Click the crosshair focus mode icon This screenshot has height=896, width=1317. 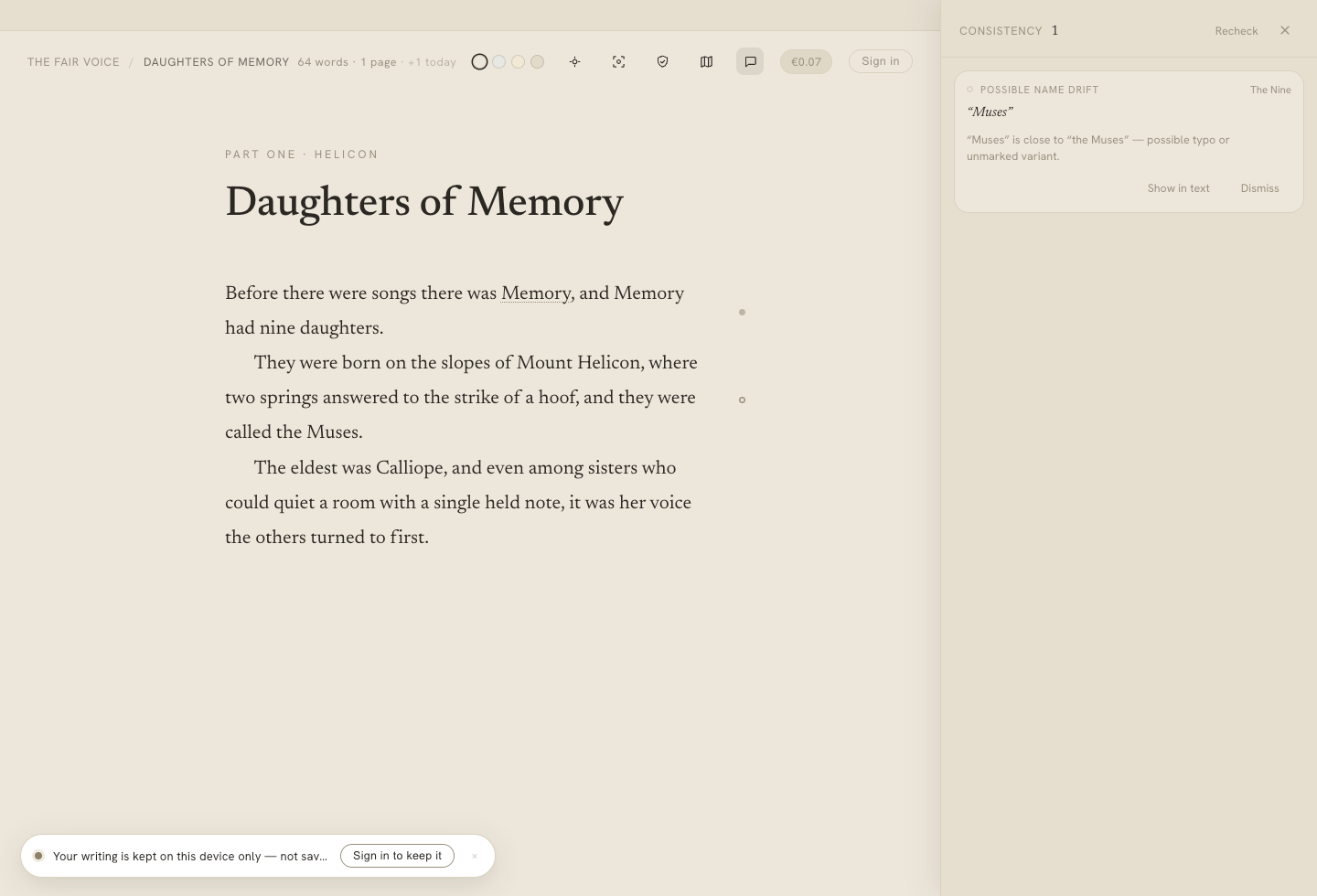[574, 61]
